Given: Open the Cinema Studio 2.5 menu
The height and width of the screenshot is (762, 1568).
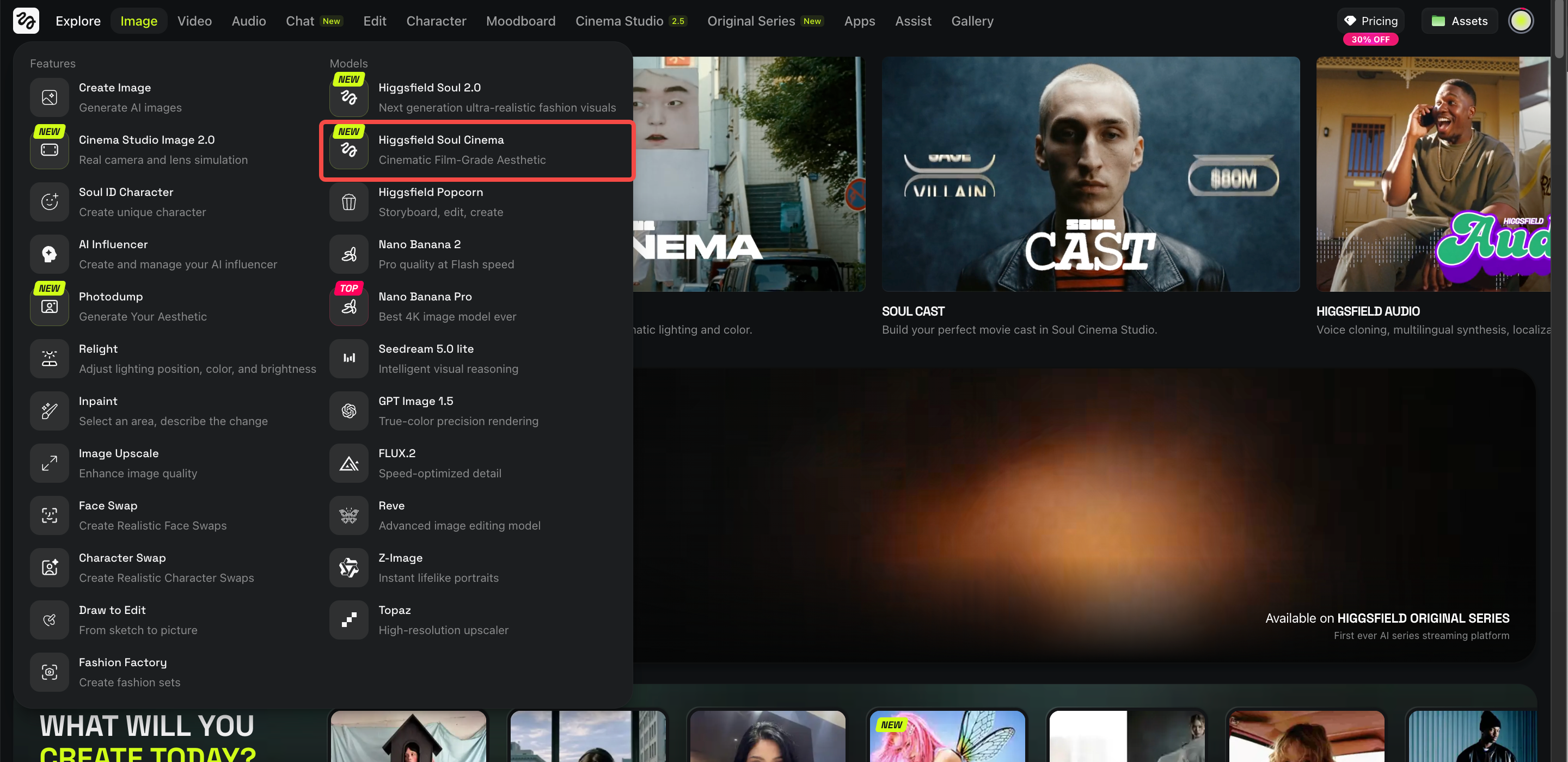Looking at the screenshot, I should coord(630,21).
